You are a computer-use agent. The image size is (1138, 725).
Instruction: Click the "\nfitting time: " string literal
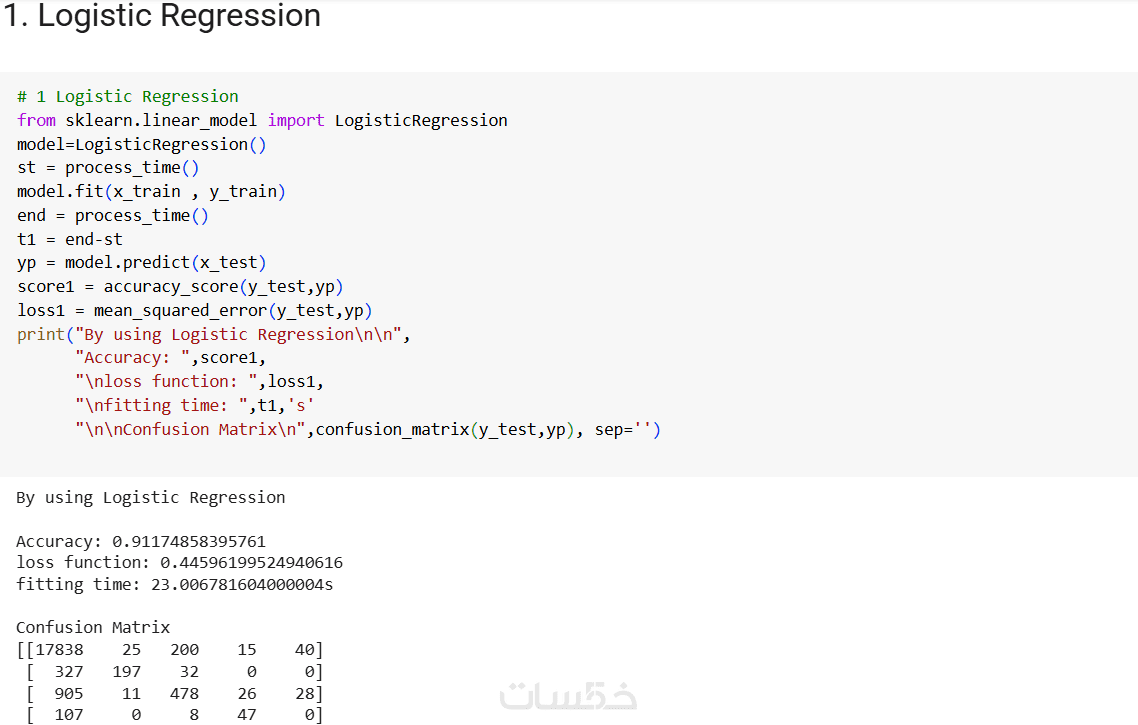coord(161,406)
